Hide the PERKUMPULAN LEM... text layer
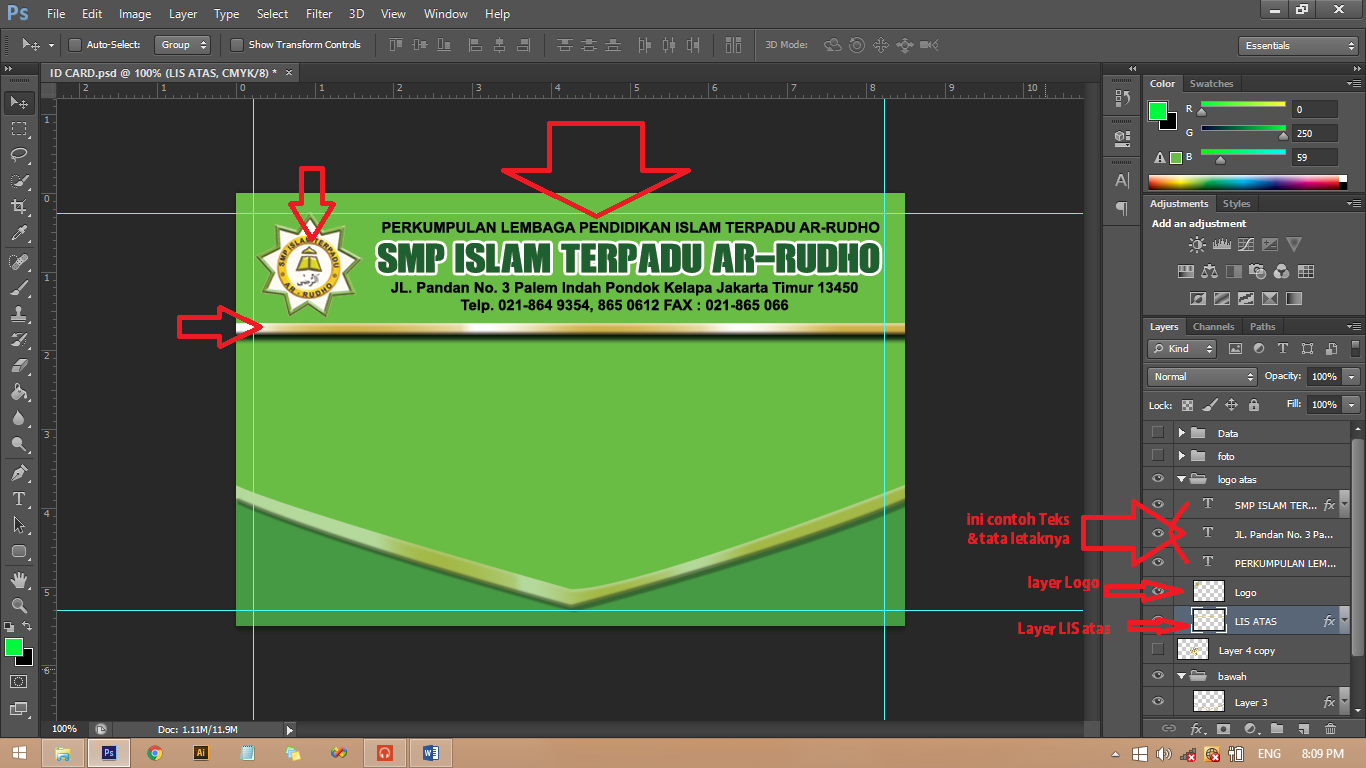Screen dimensions: 1366x768 (x=1158, y=563)
